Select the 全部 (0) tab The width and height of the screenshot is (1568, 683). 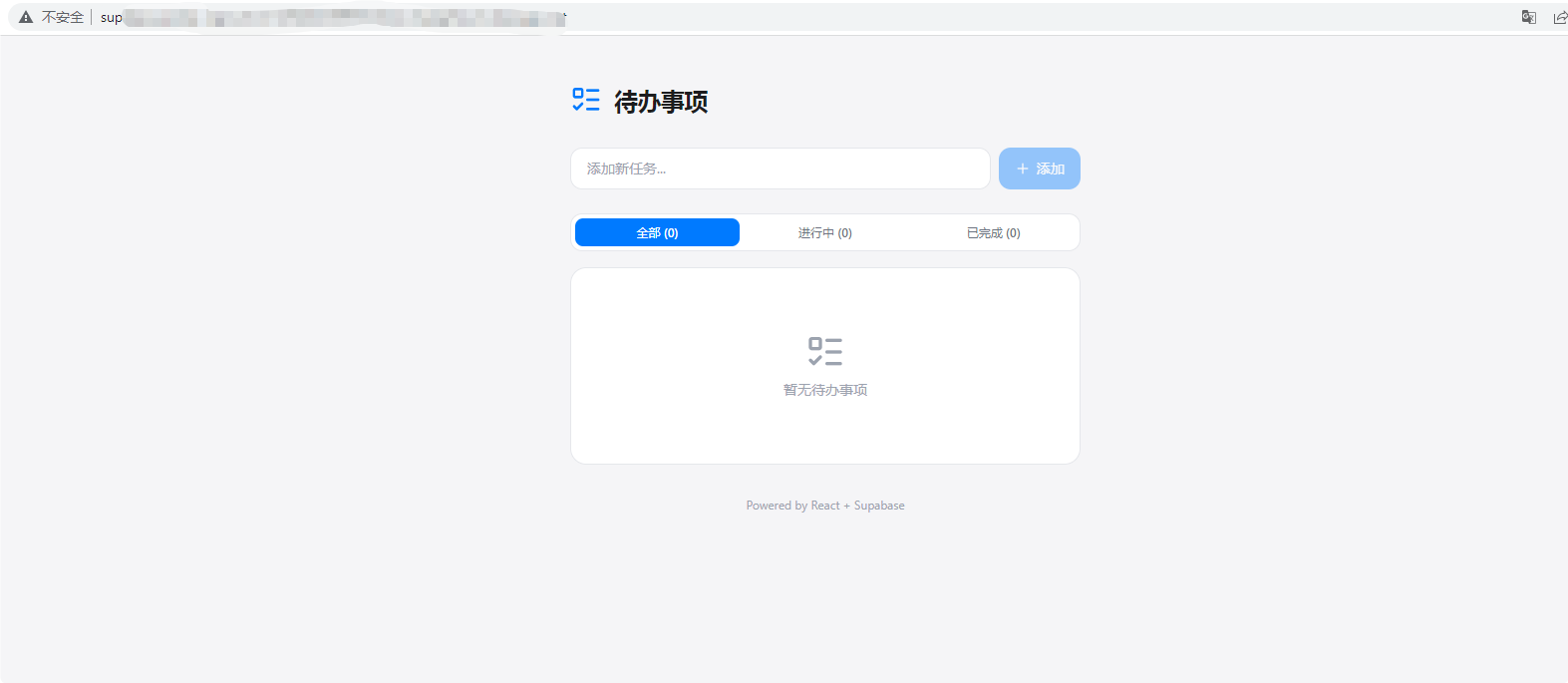657,232
